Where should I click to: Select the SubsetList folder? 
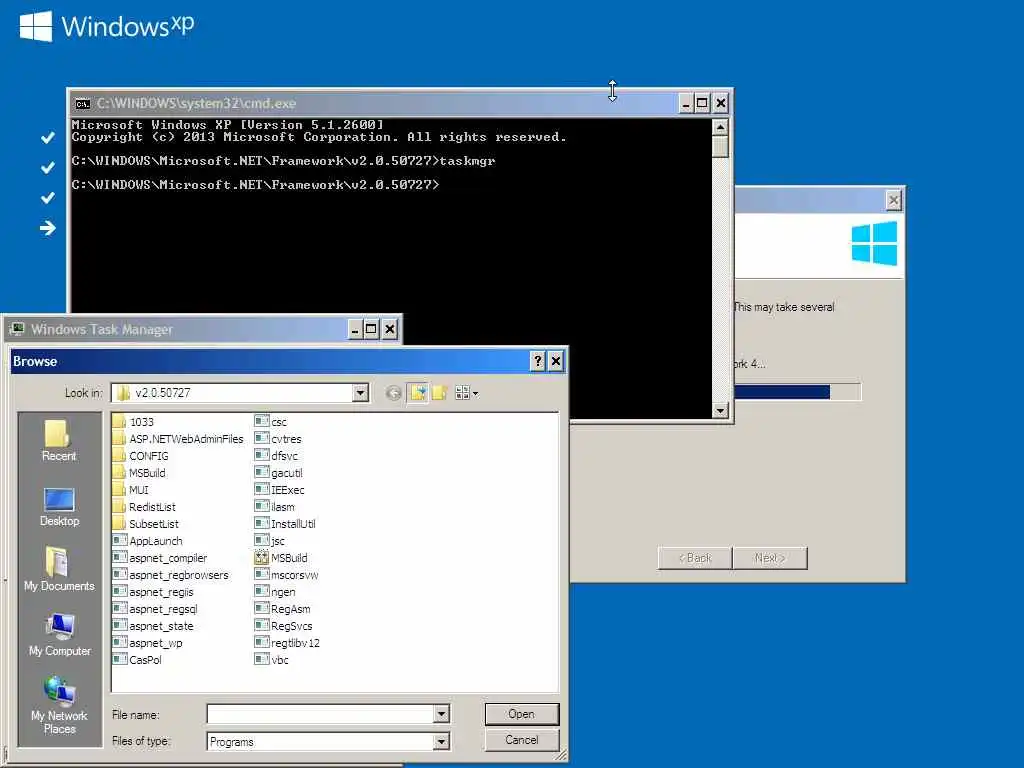pos(146,524)
